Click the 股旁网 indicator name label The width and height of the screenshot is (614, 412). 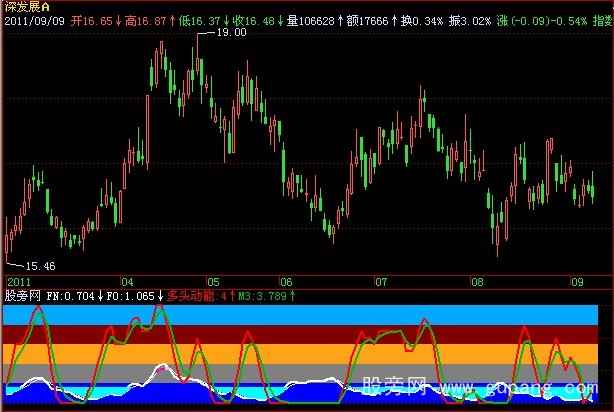(22, 296)
